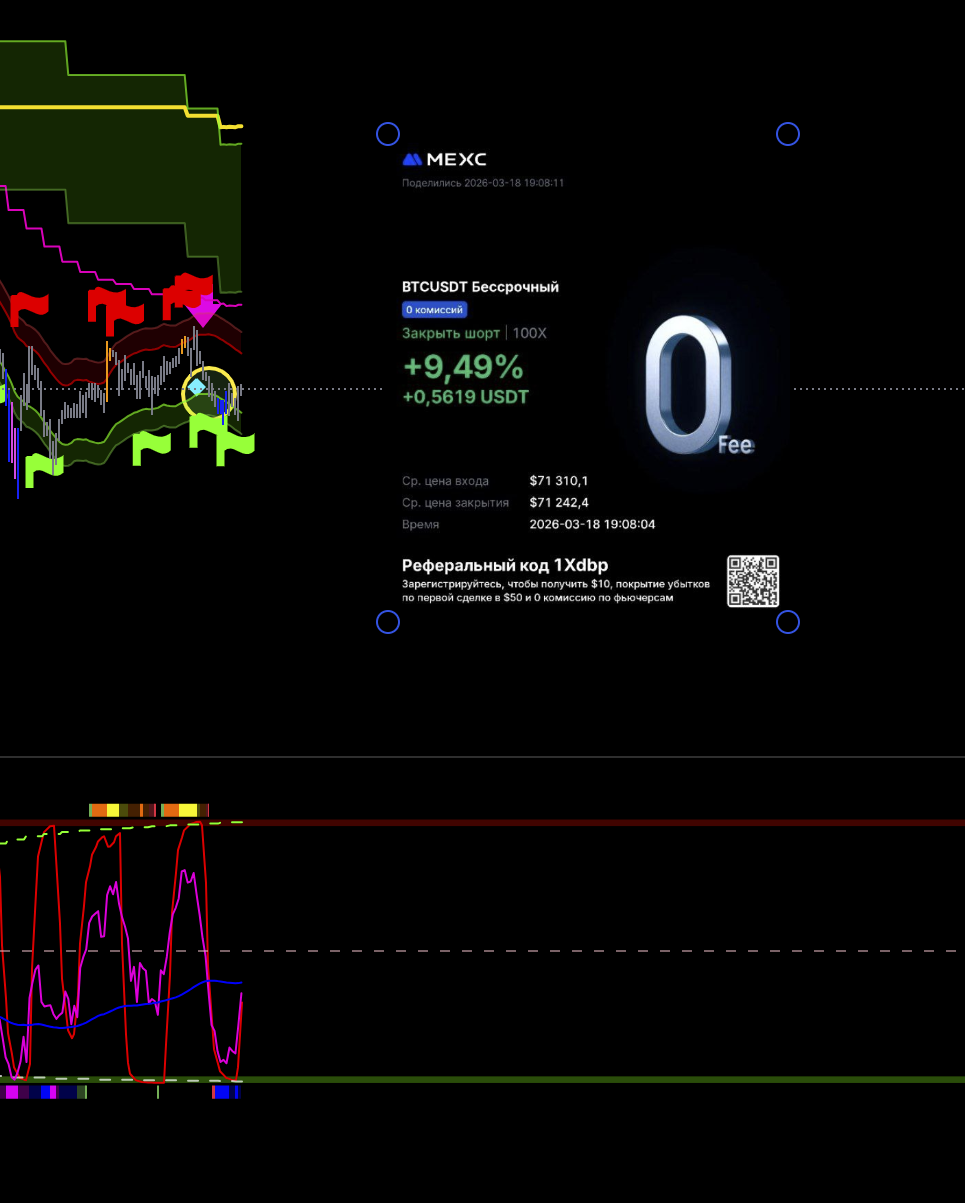Grab the top-left blue resize handle
This screenshot has width=965, height=1203.
pyautogui.click(x=388, y=134)
